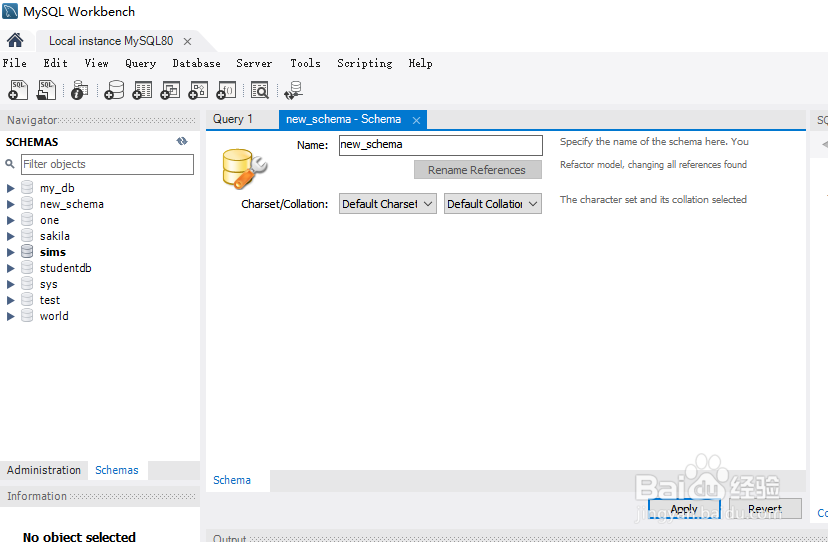Screen dimensions: 828x542
Task: Open the Home screen tab icon
Action: tap(15, 40)
